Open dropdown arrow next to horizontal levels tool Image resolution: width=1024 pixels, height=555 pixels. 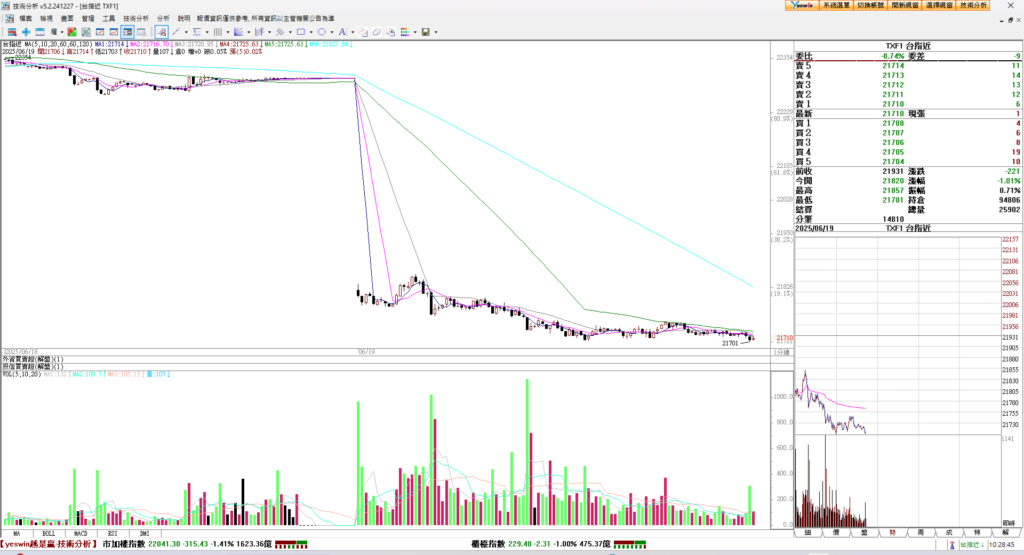click(x=207, y=32)
